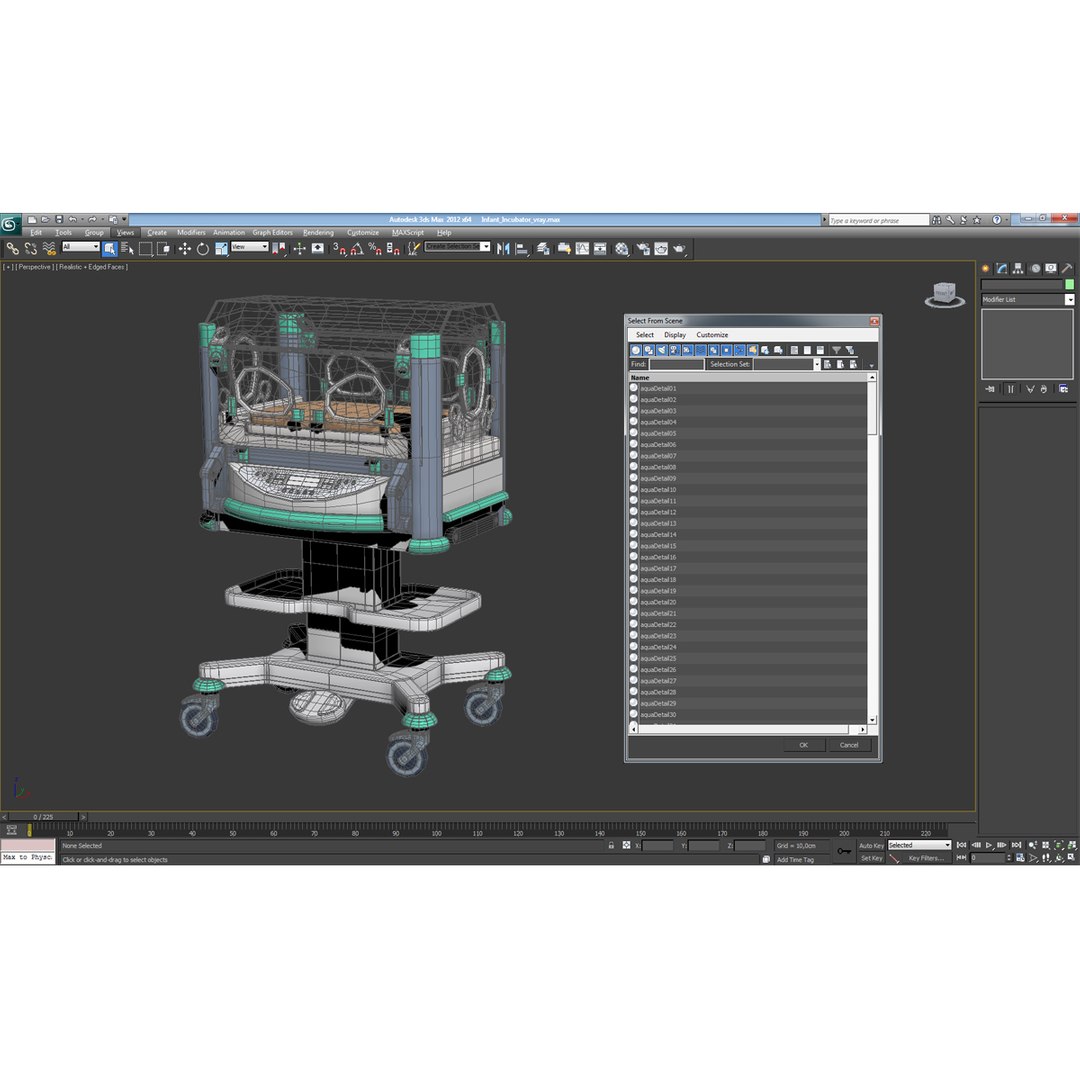The height and width of the screenshot is (1080, 1080).
Task: Toggle Display Geometry filter in dialog
Action: click(636, 350)
